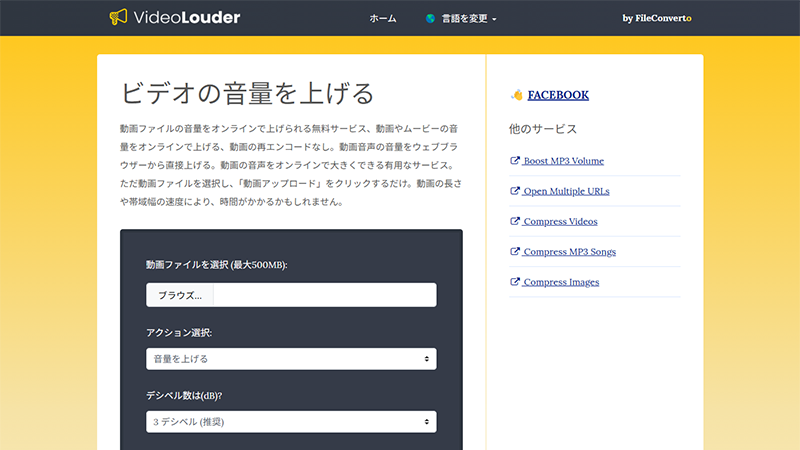Open the FACEBOOK link
Screen dimensions: 800x450
click(558, 95)
